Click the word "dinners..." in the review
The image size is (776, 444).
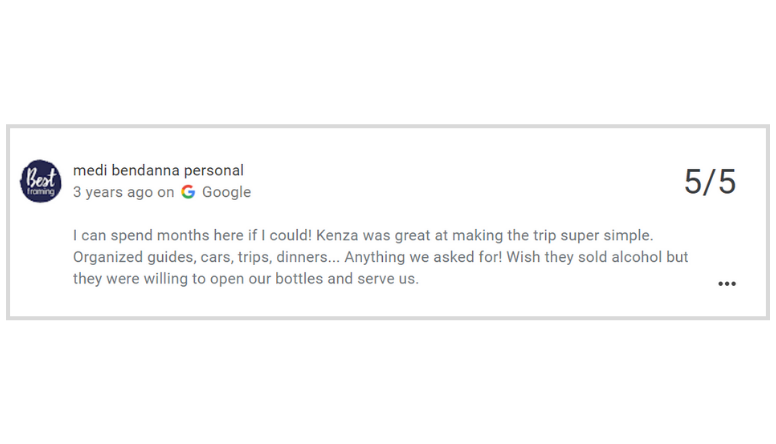point(304,257)
